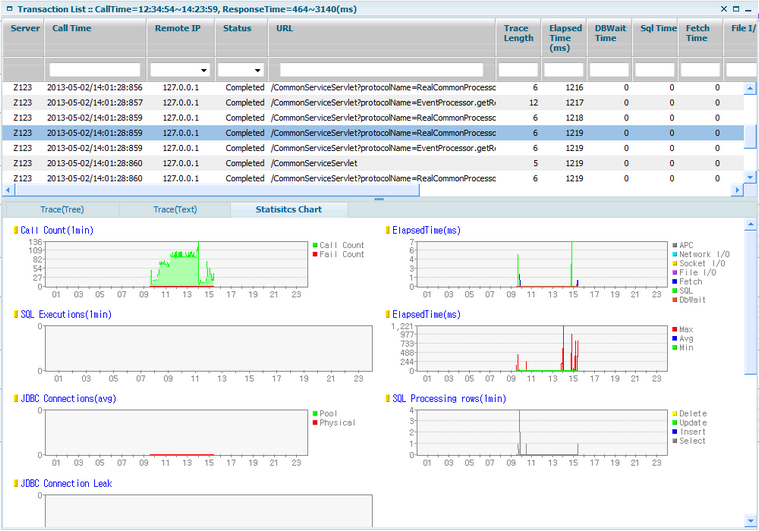The width and height of the screenshot is (759, 531).
Task: Select the Statistics Chart tab
Action: coord(289,209)
